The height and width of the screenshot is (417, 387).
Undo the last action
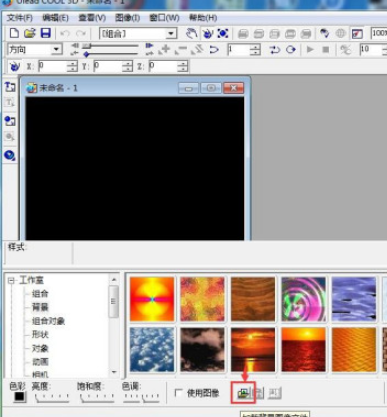(x=65, y=33)
